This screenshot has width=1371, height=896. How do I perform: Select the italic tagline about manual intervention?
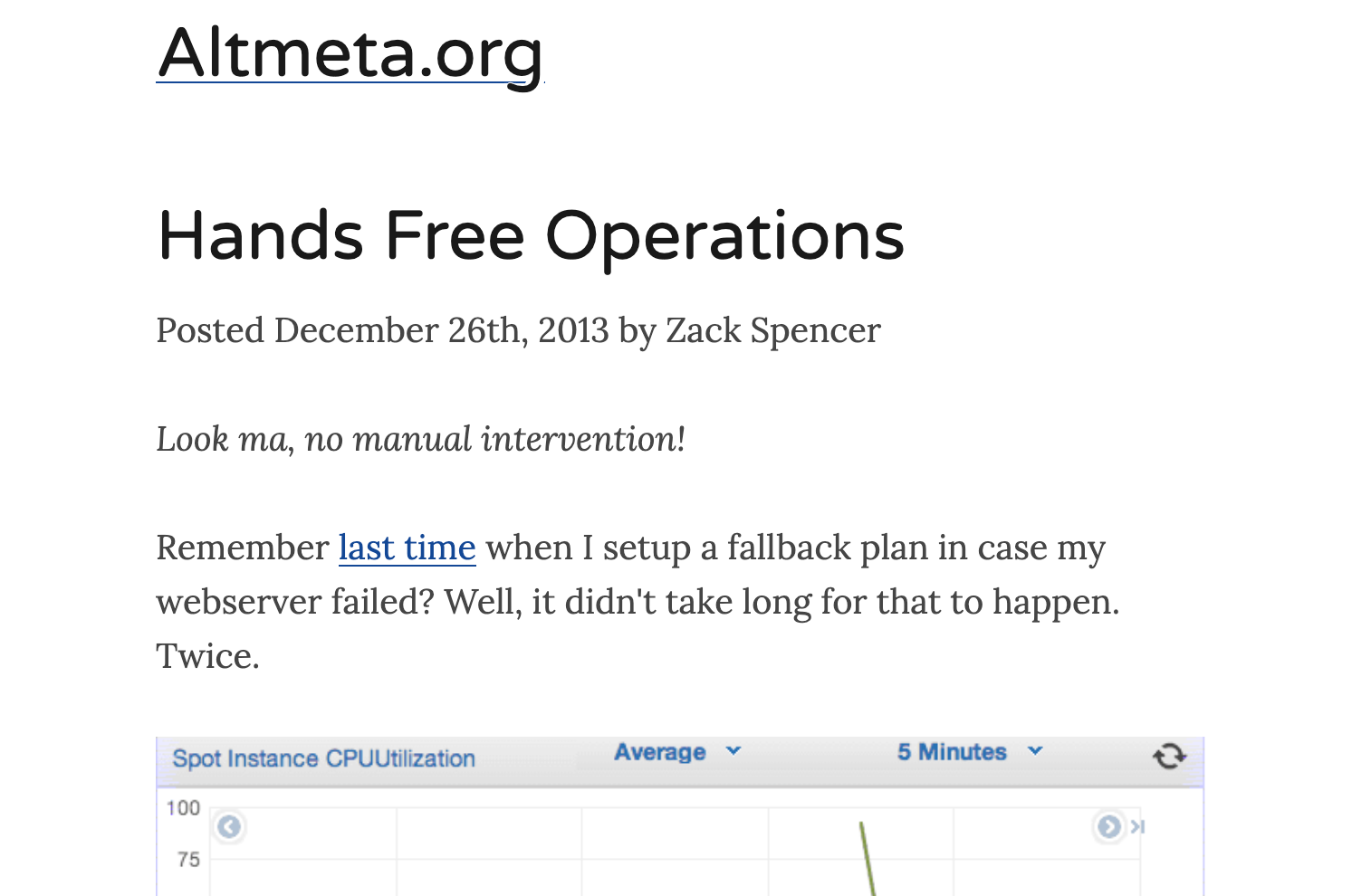420,439
